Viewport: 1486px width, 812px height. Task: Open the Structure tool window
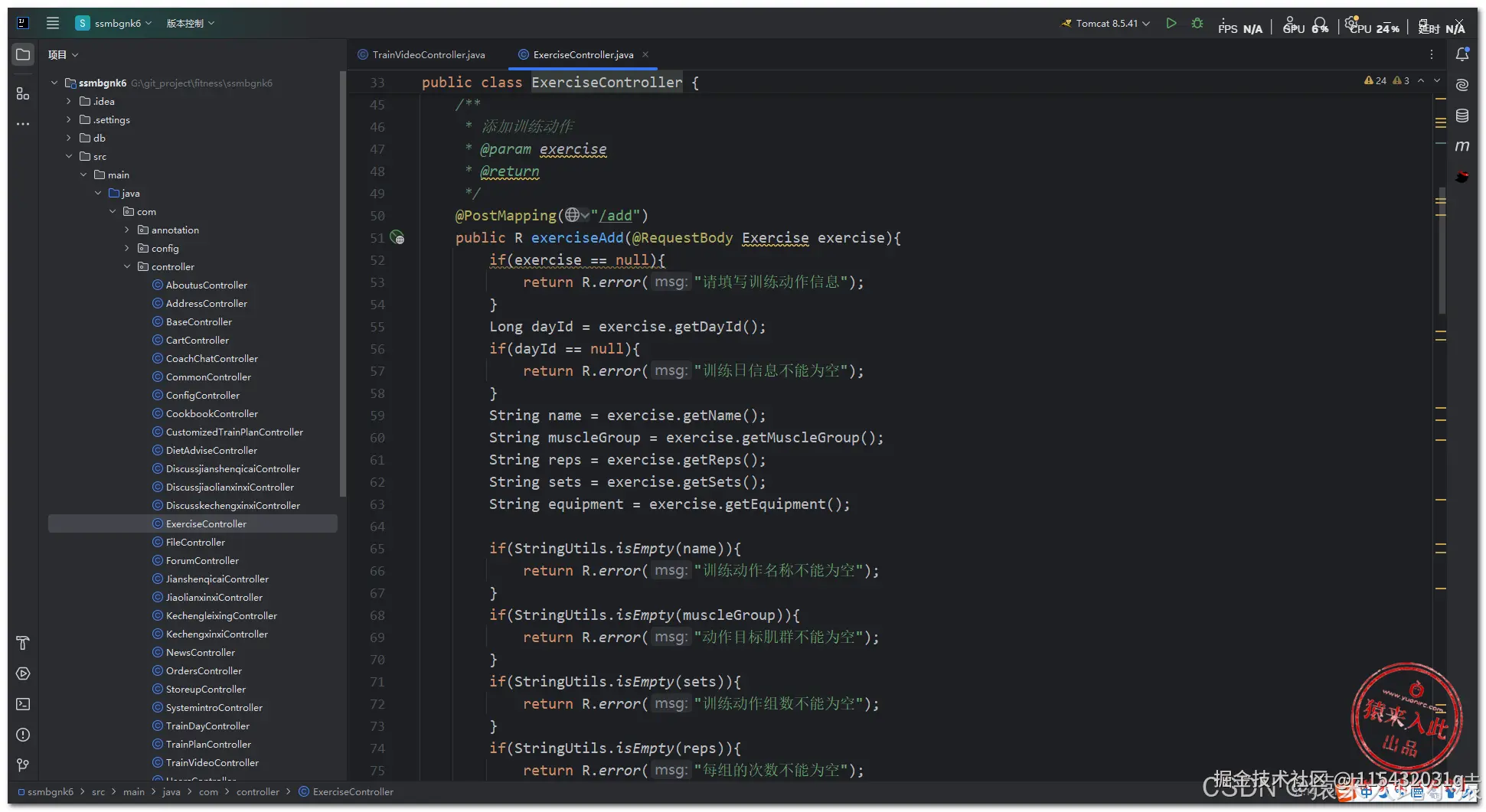pos(23,93)
